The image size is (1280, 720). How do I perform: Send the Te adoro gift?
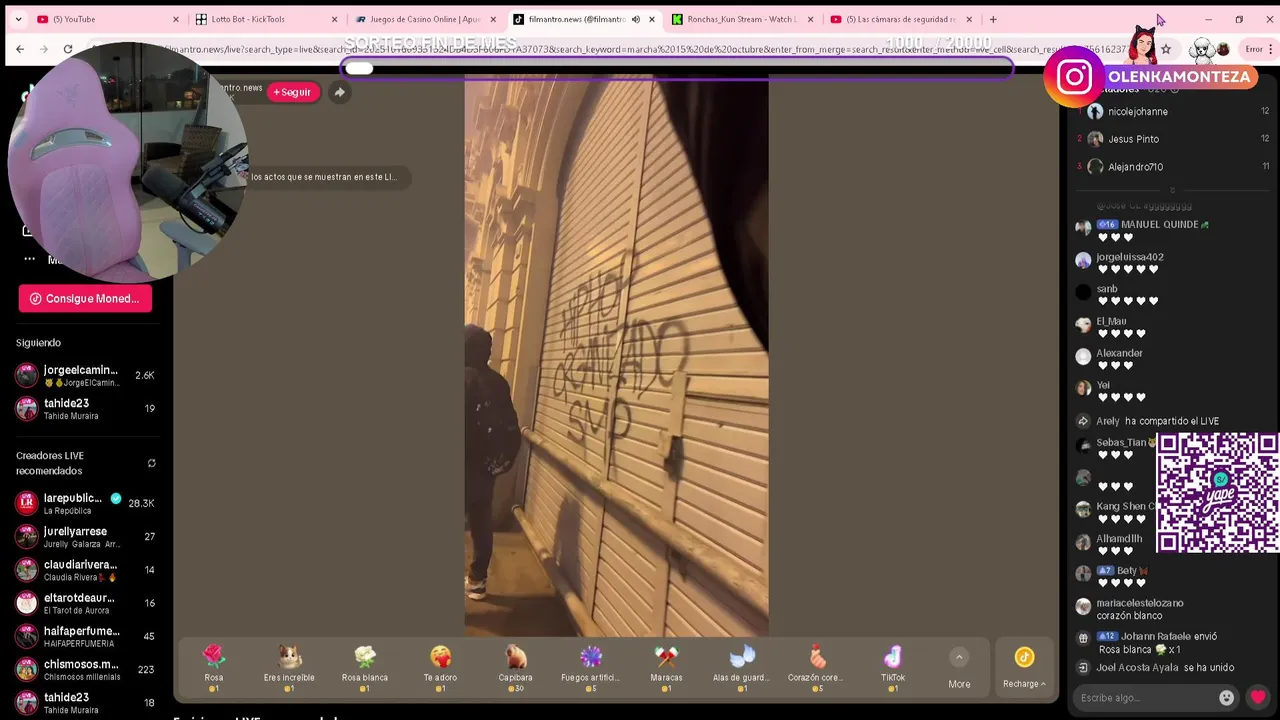[440, 668]
